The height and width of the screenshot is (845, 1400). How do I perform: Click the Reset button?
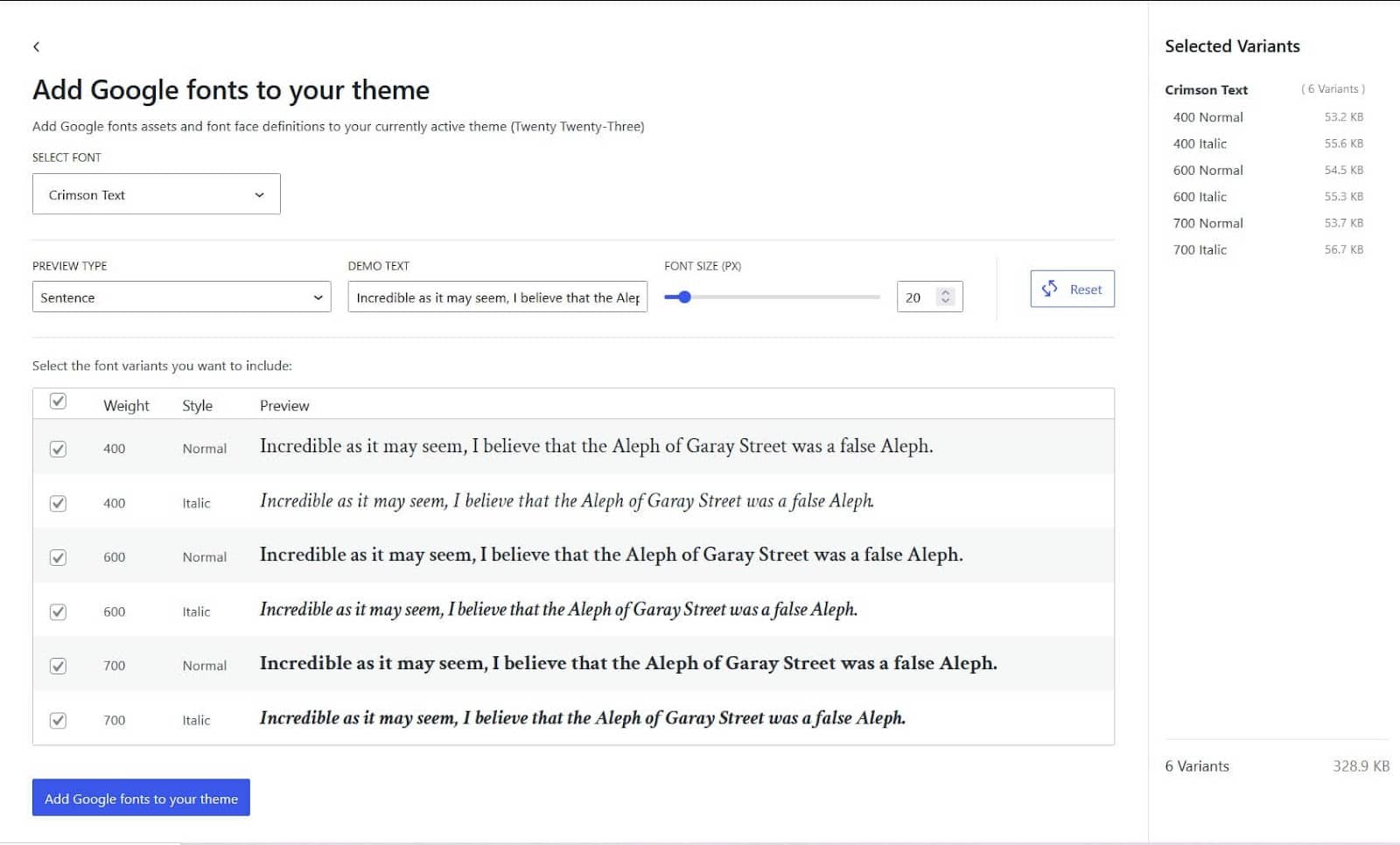pyautogui.click(x=1072, y=289)
